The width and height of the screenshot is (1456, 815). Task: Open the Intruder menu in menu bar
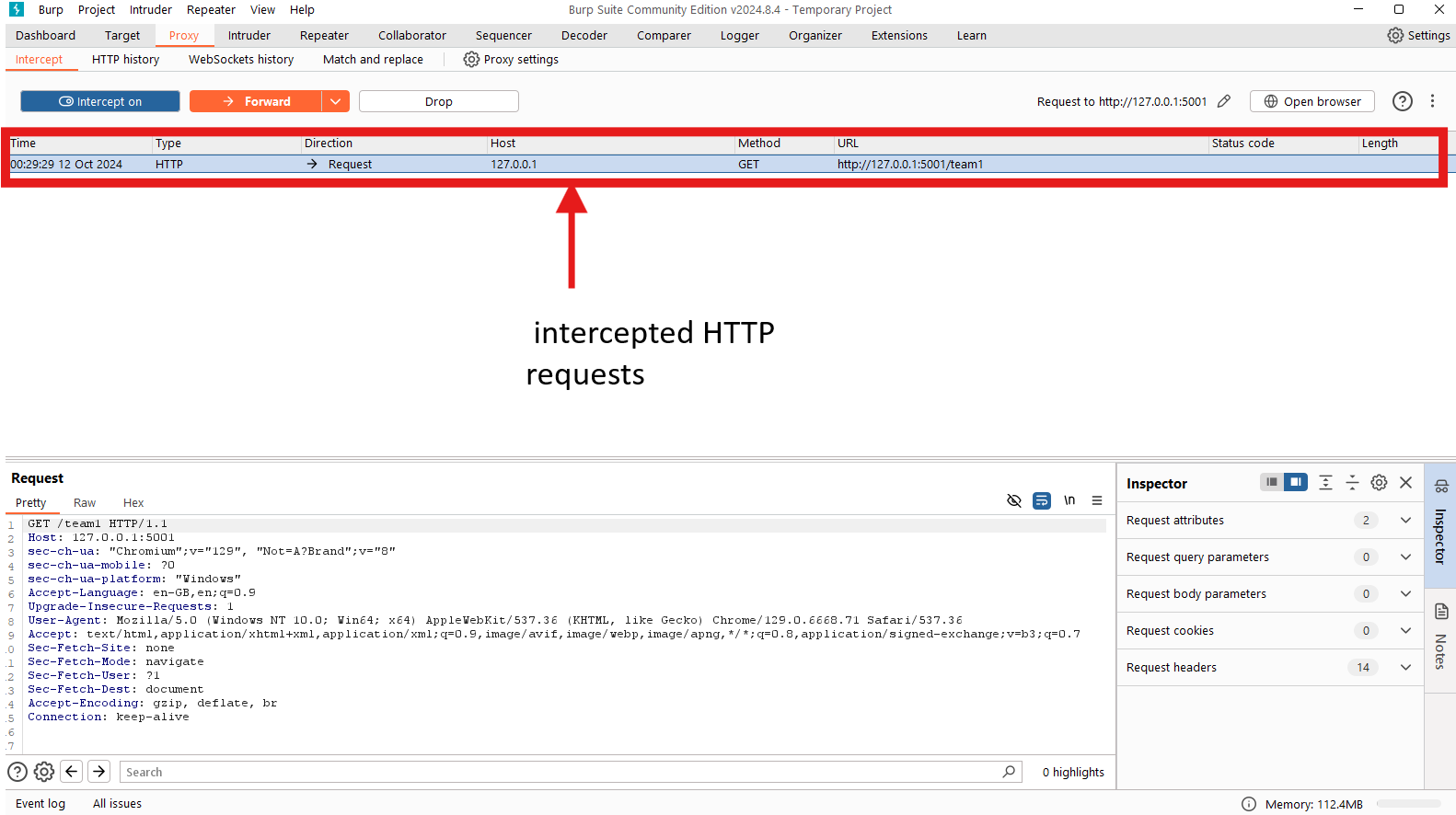pos(151,9)
